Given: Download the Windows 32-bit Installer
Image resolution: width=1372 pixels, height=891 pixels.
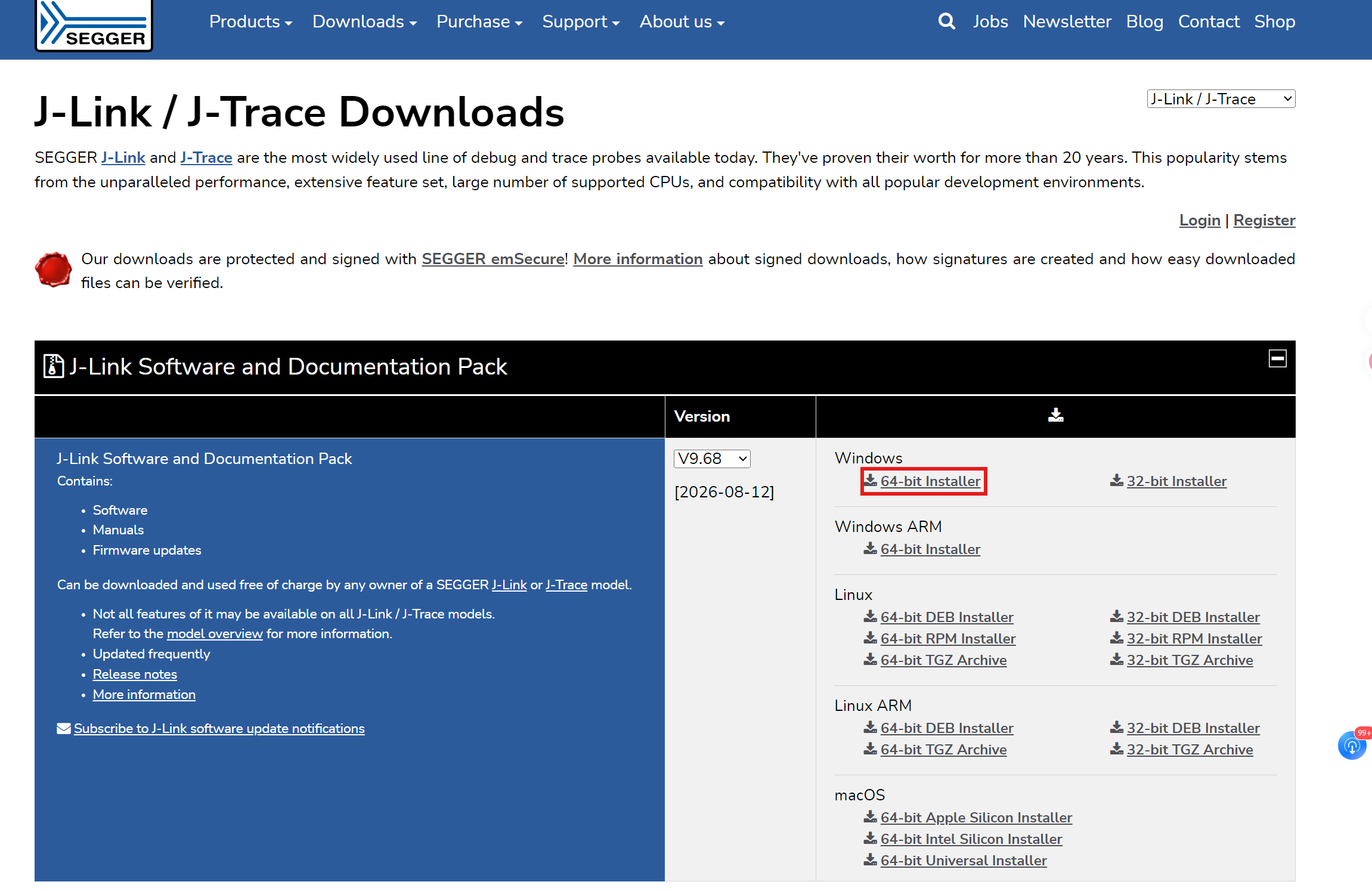Looking at the screenshot, I should (1169, 481).
